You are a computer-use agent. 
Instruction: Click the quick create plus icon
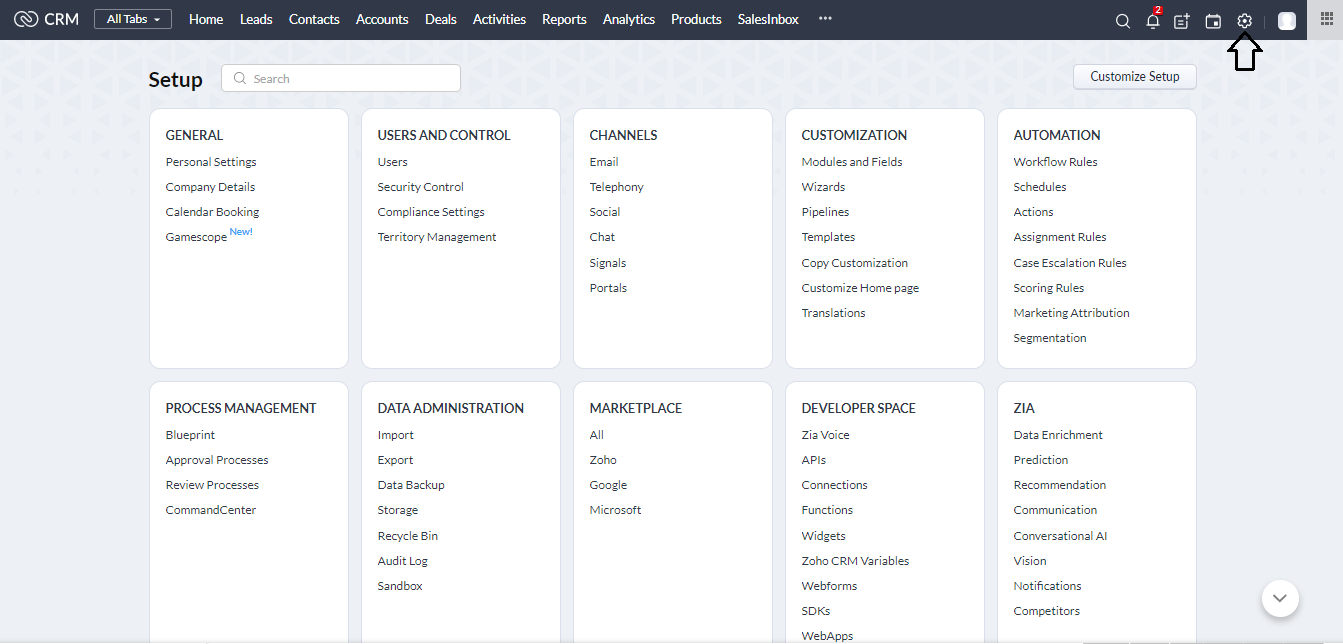click(x=1182, y=21)
